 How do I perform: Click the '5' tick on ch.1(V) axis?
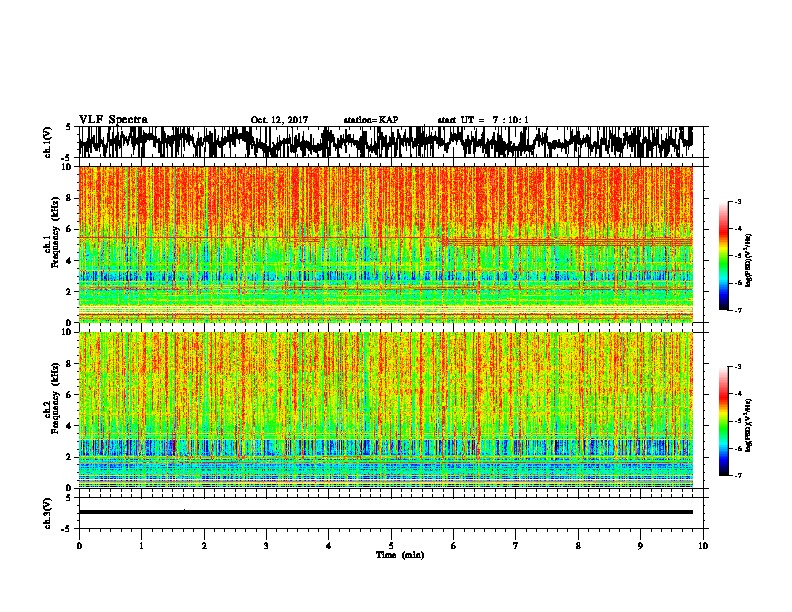[68, 127]
